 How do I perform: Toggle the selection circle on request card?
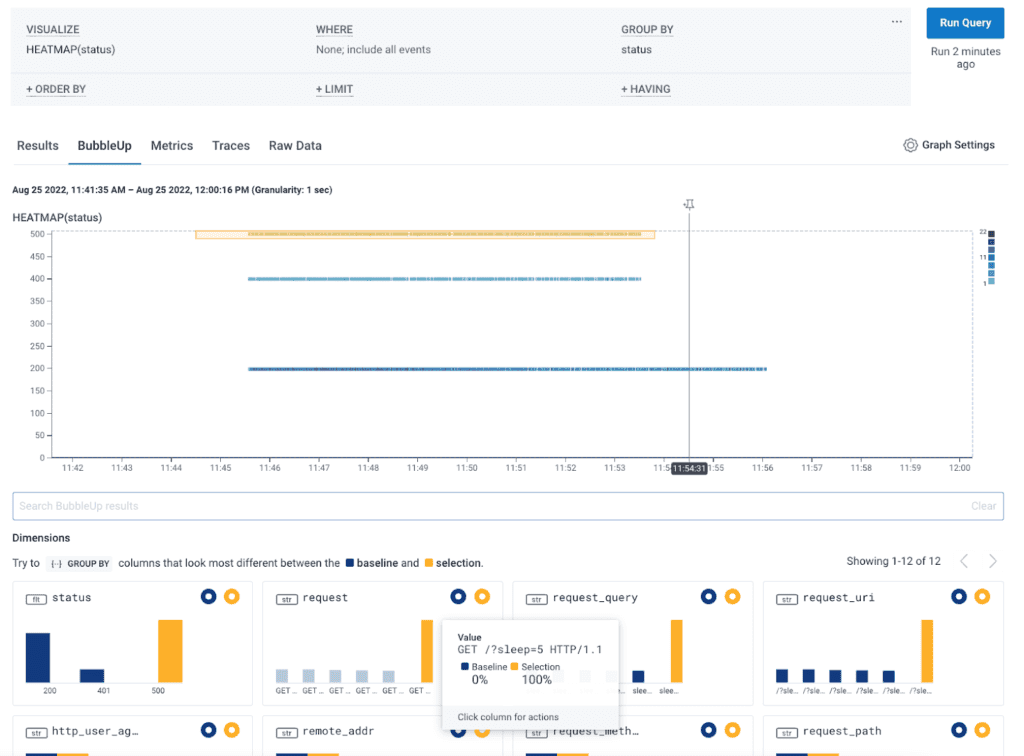coord(482,597)
